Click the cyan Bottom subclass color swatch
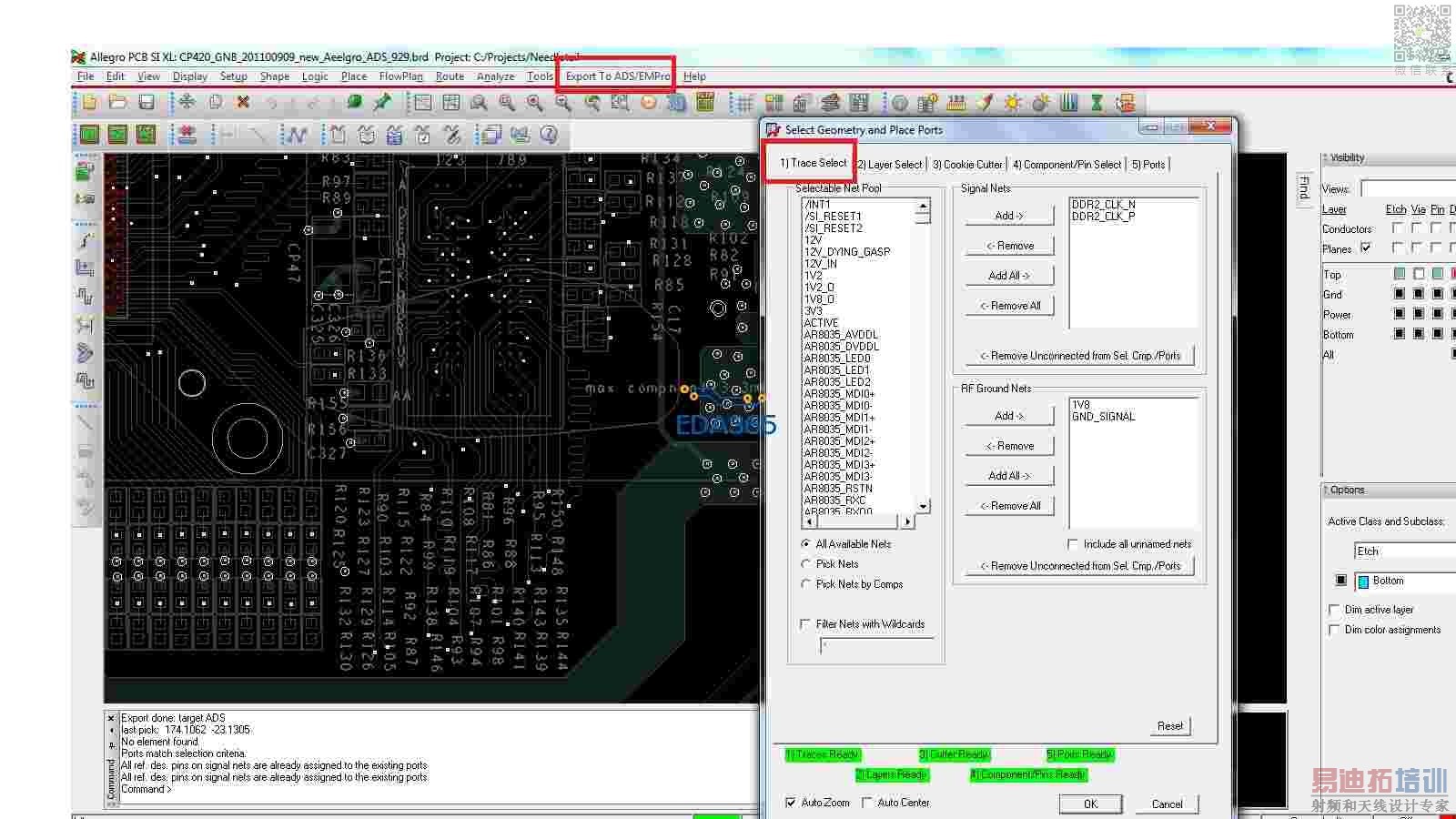 [1363, 581]
